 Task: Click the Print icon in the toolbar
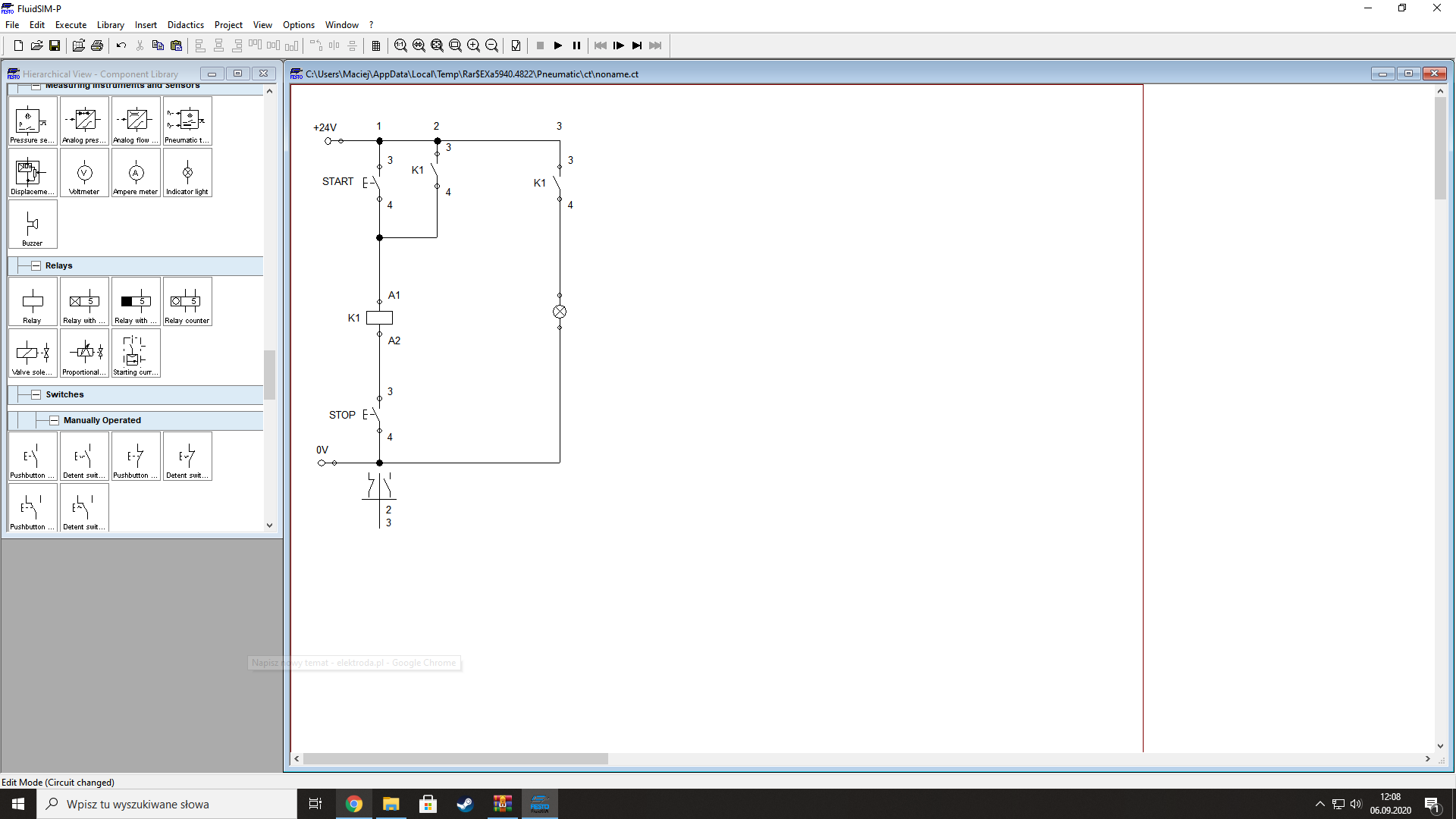[x=97, y=45]
